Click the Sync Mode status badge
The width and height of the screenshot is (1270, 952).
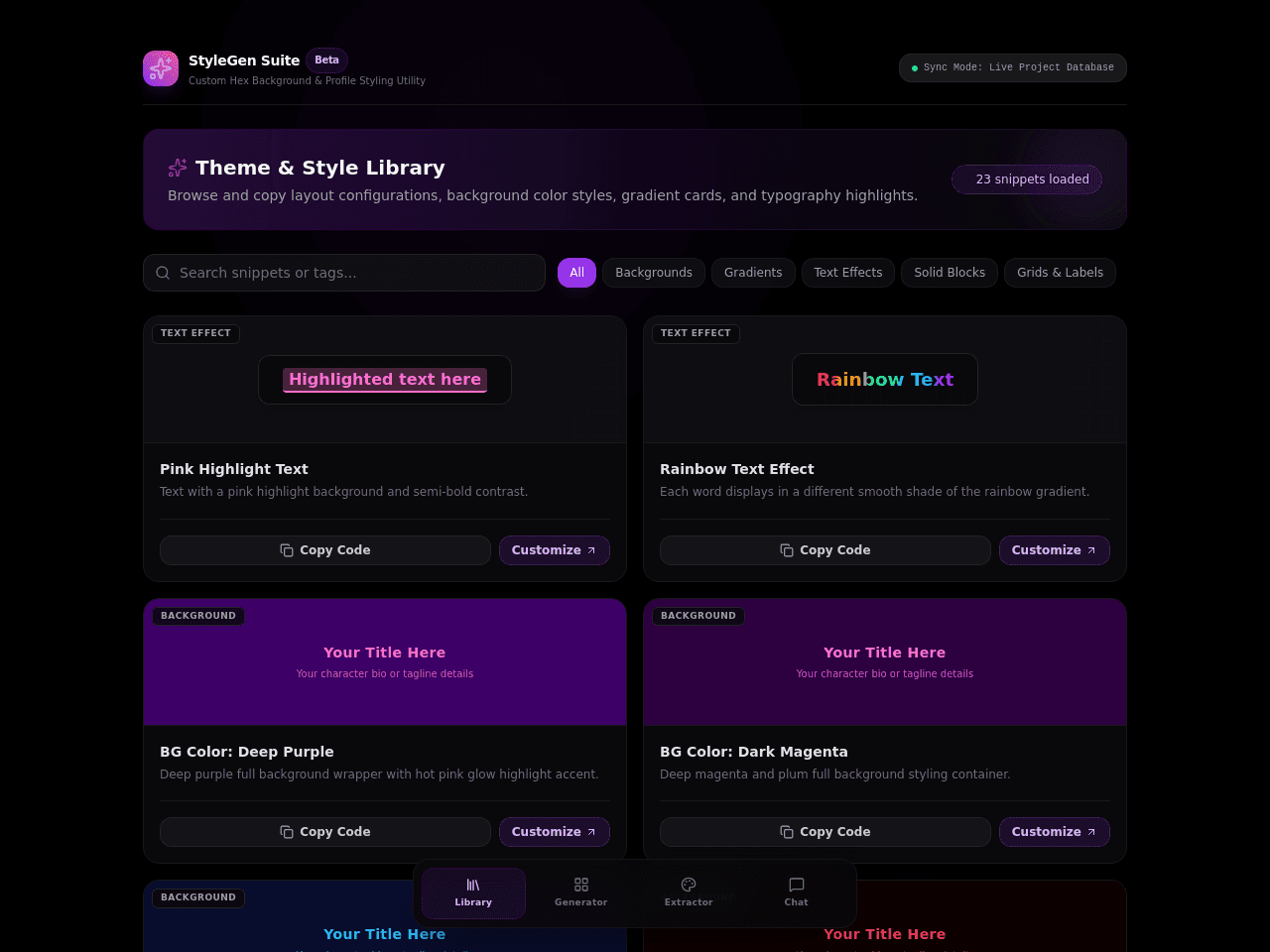point(1013,67)
